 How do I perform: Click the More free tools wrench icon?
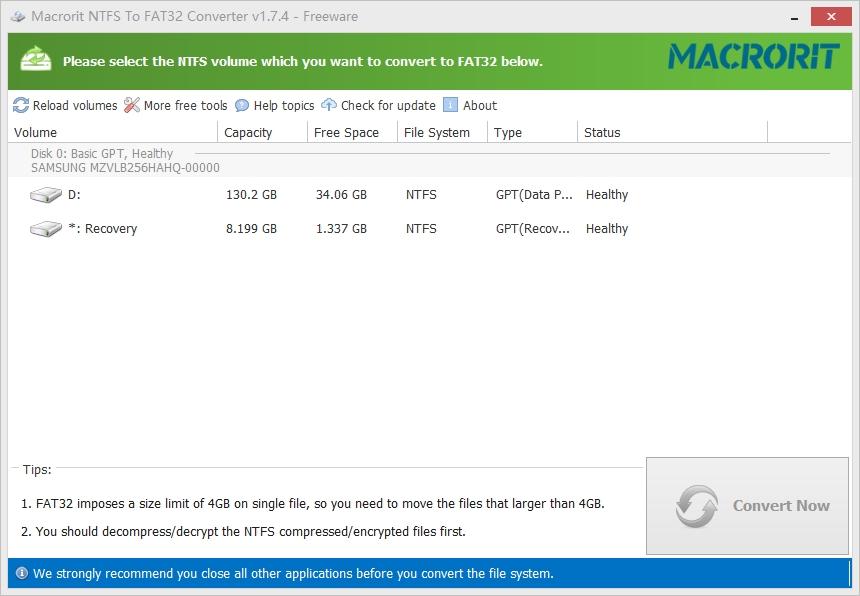point(132,105)
